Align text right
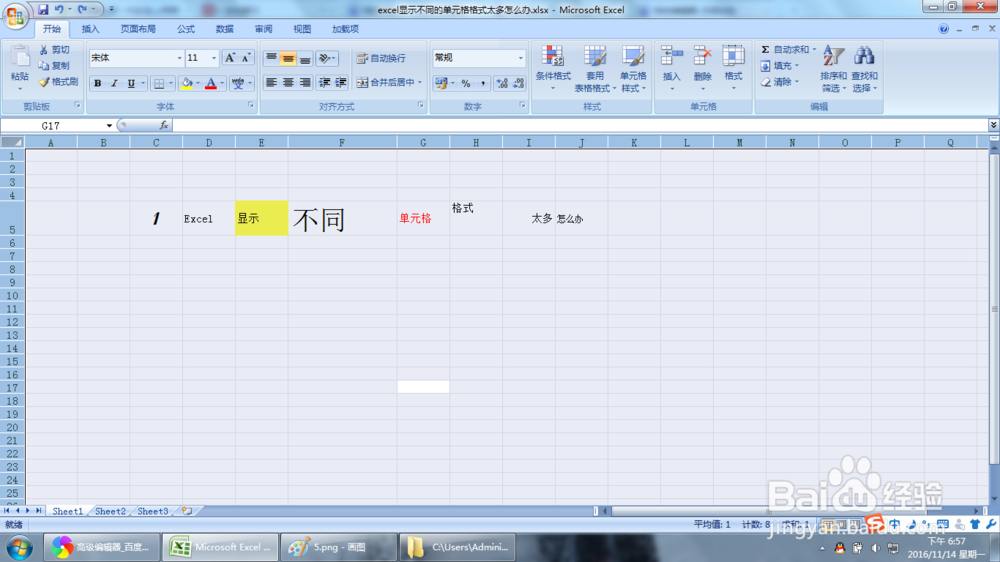This screenshot has width=1000, height=562. (305, 83)
